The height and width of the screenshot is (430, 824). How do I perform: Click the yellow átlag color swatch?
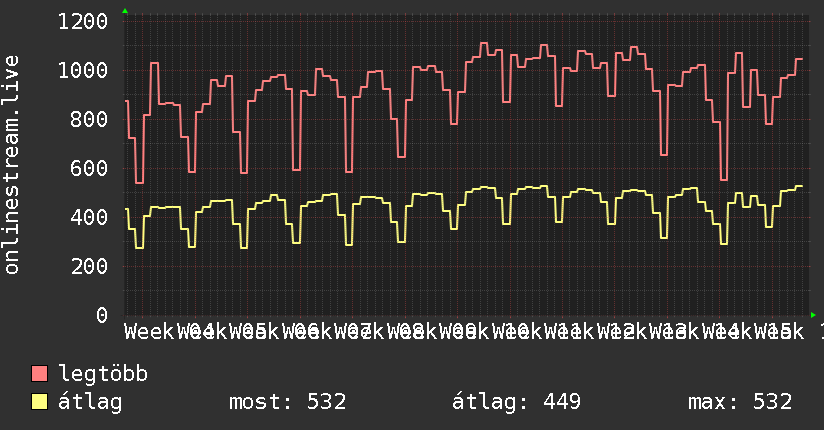coord(39,402)
